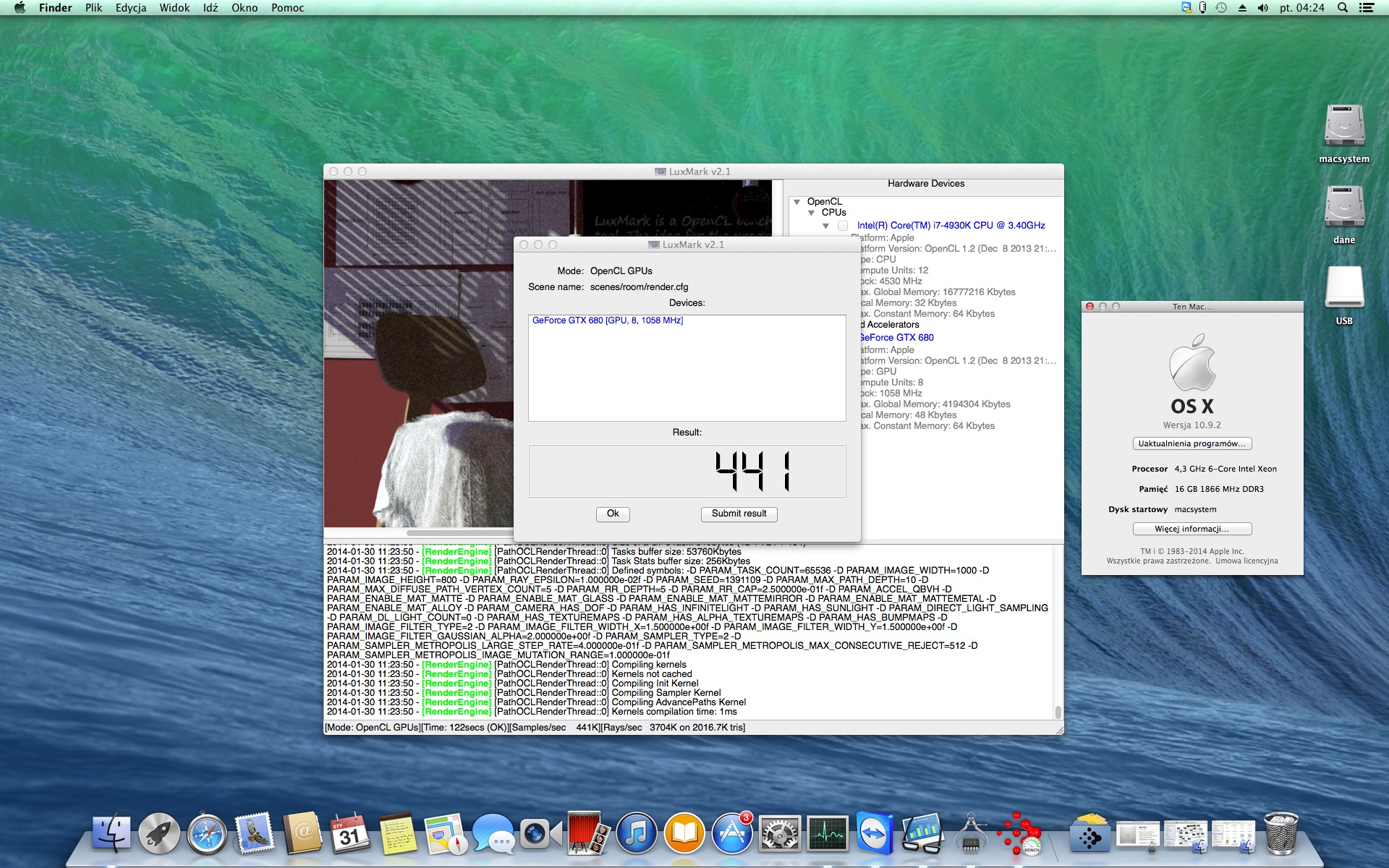Open Trash in the dock

point(1281,834)
